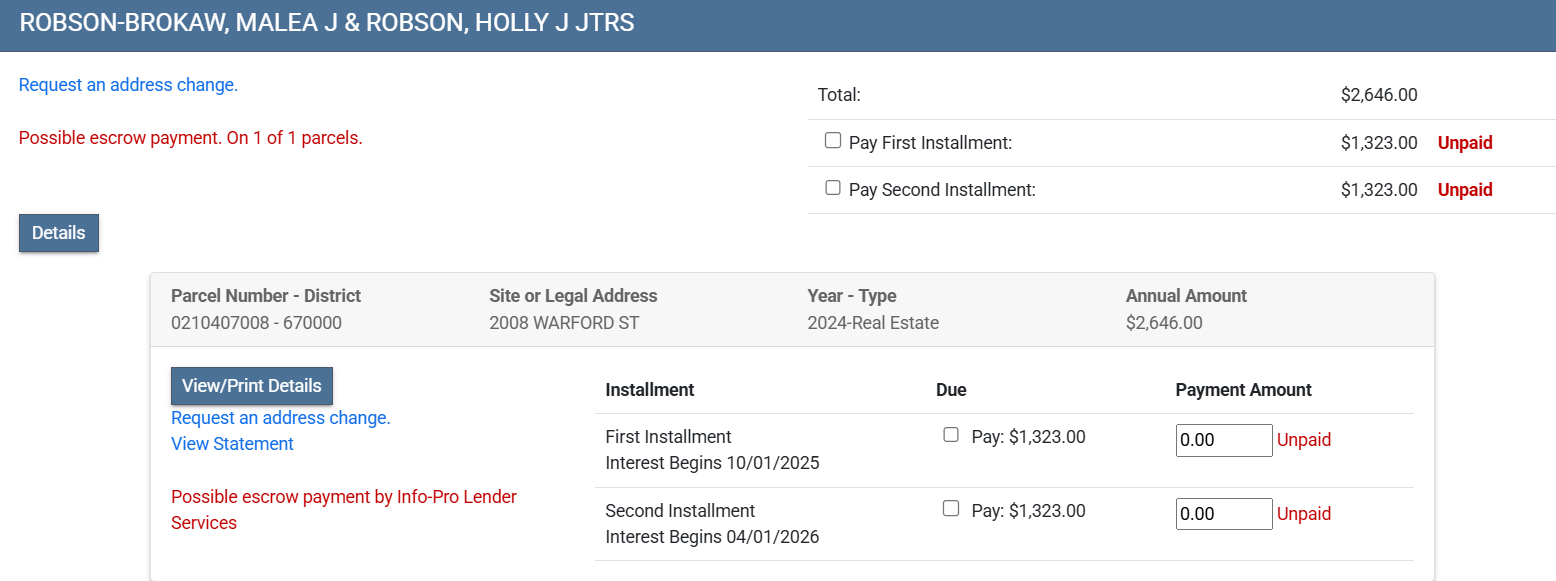
Task: Click the Annual Amount $2,646.00 value
Action: [x=1163, y=323]
